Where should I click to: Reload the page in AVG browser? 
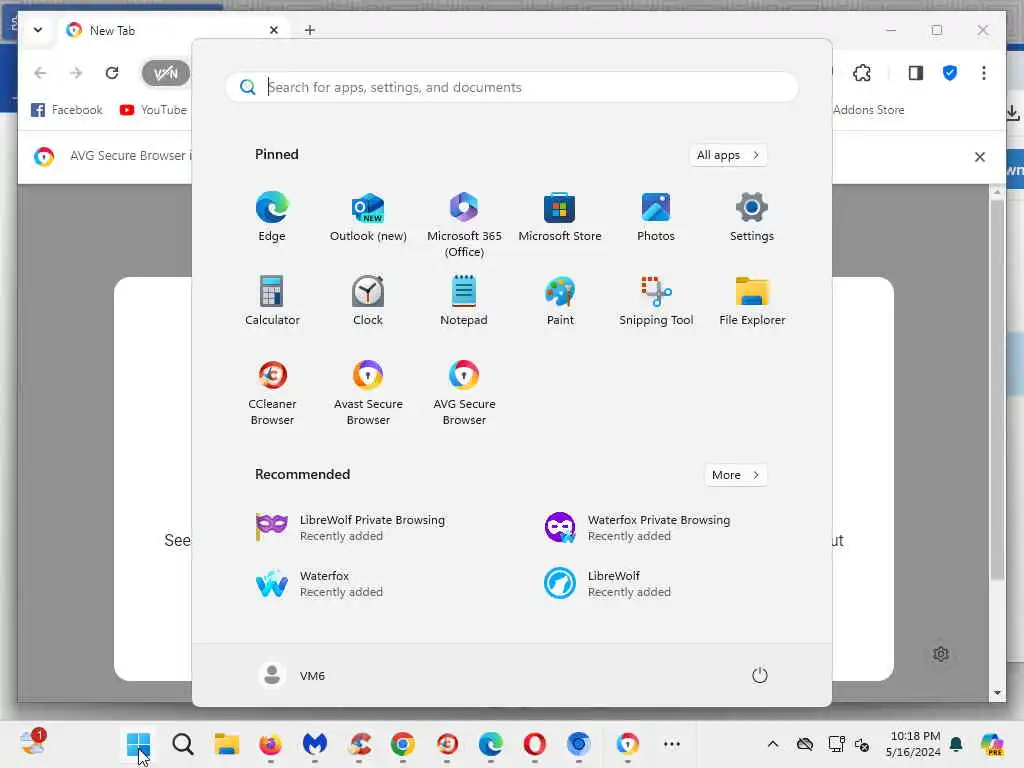pos(112,72)
